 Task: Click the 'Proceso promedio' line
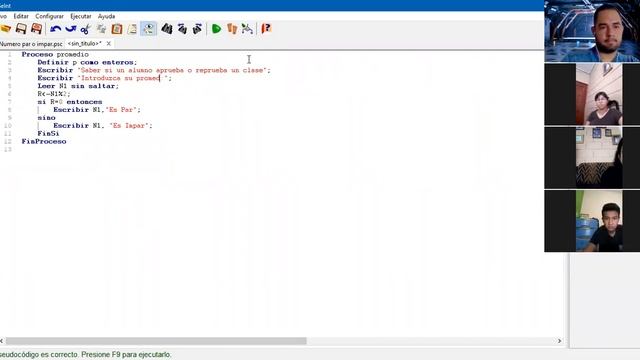[55, 54]
